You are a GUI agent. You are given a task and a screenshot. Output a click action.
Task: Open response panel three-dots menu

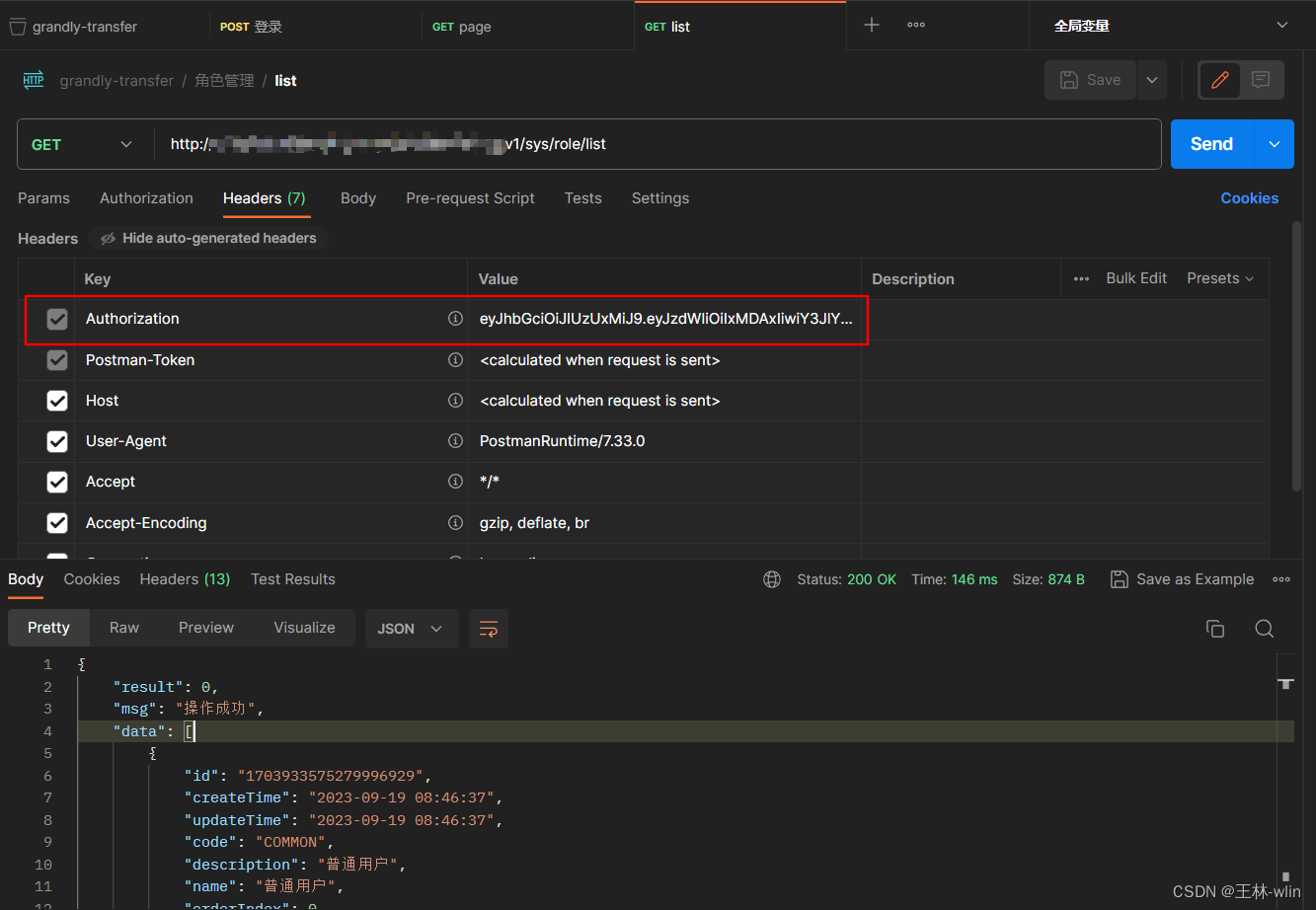[1281, 579]
